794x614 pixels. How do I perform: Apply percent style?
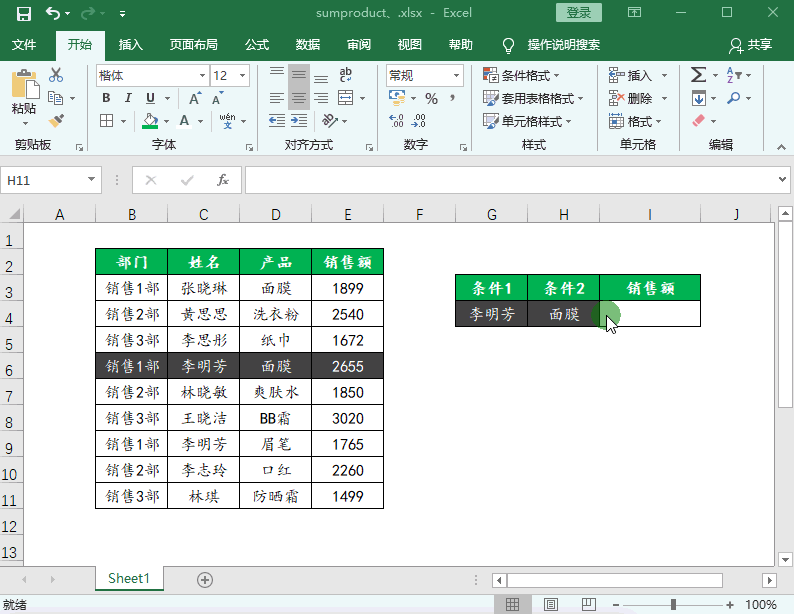coord(431,98)
